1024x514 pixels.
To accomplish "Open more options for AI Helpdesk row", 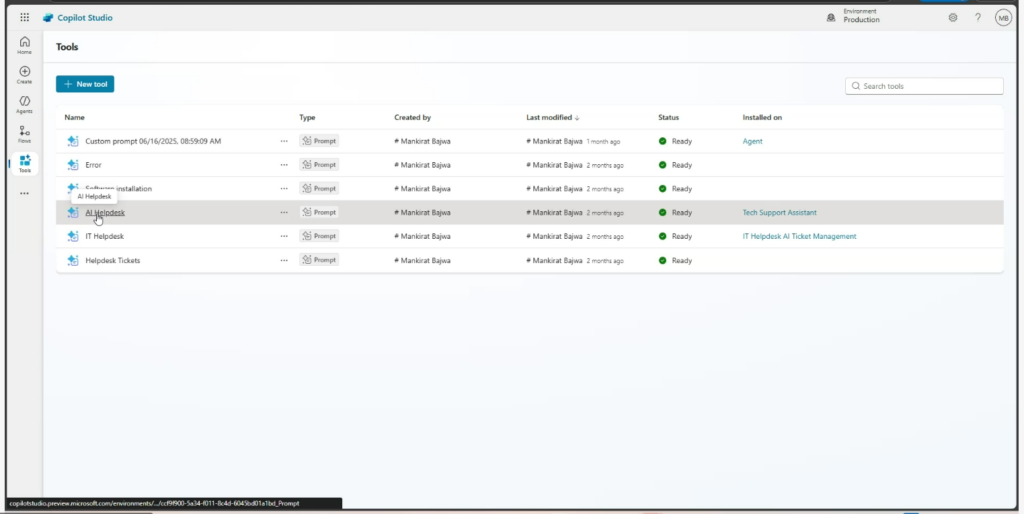I will pyautogui.click(x=284, y=212).
